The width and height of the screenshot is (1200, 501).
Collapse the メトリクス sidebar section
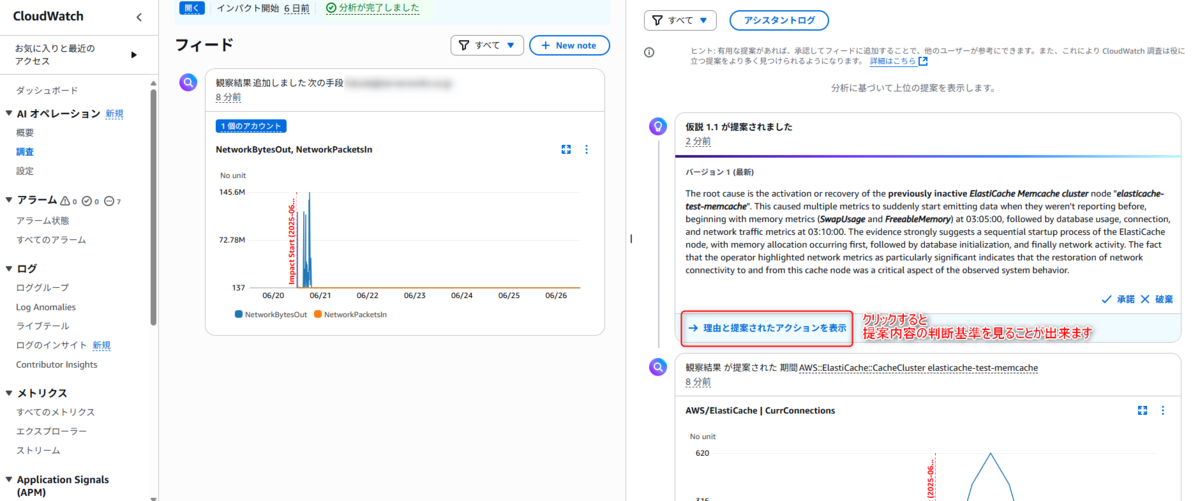tap(9, 393)
